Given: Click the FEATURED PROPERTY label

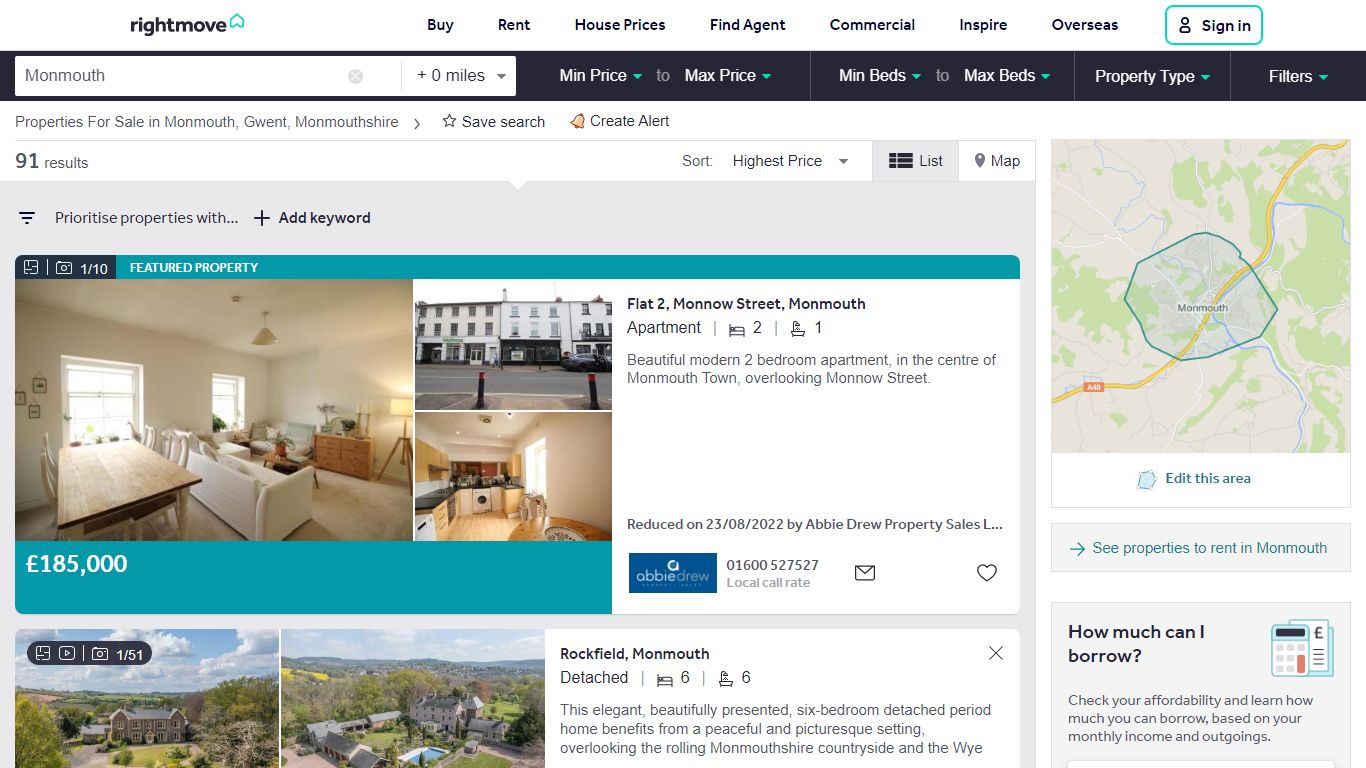Looking at the screenshot, I should click(194, 268).
